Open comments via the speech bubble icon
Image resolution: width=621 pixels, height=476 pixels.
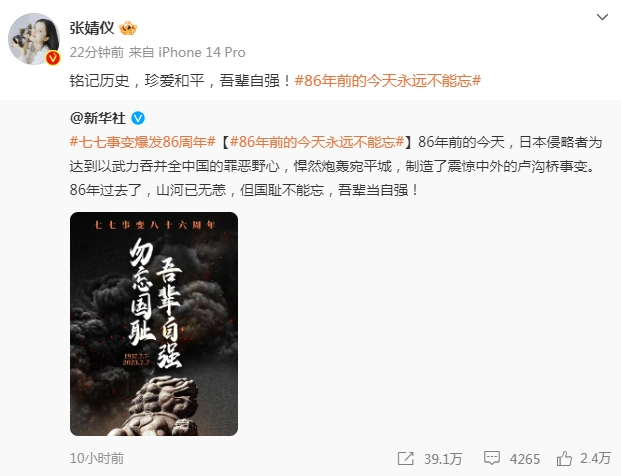(x=491, y=458)
